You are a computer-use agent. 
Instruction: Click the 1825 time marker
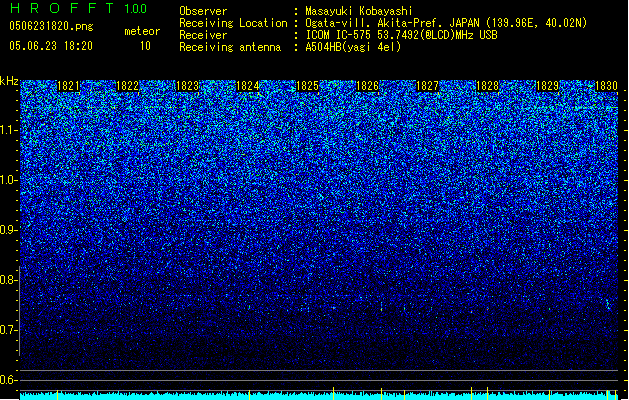307,86
